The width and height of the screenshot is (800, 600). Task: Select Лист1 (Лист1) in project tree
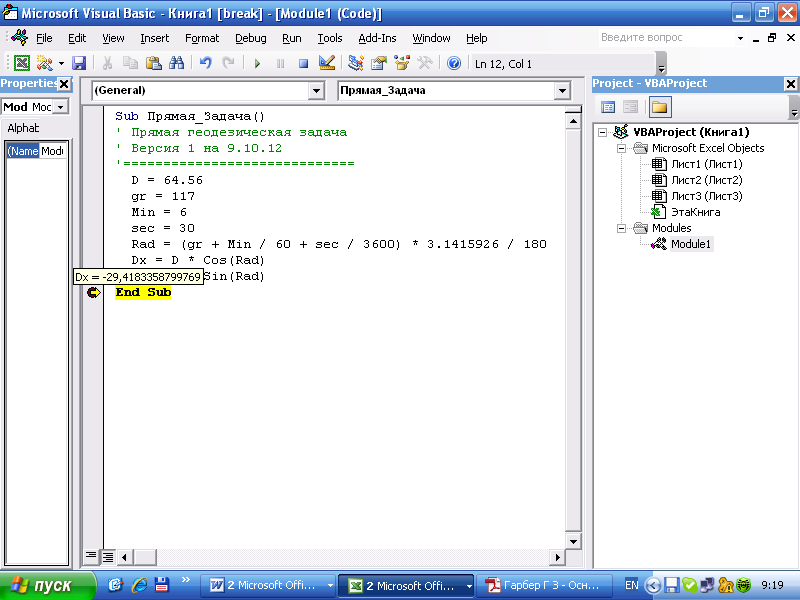(707, 164)
